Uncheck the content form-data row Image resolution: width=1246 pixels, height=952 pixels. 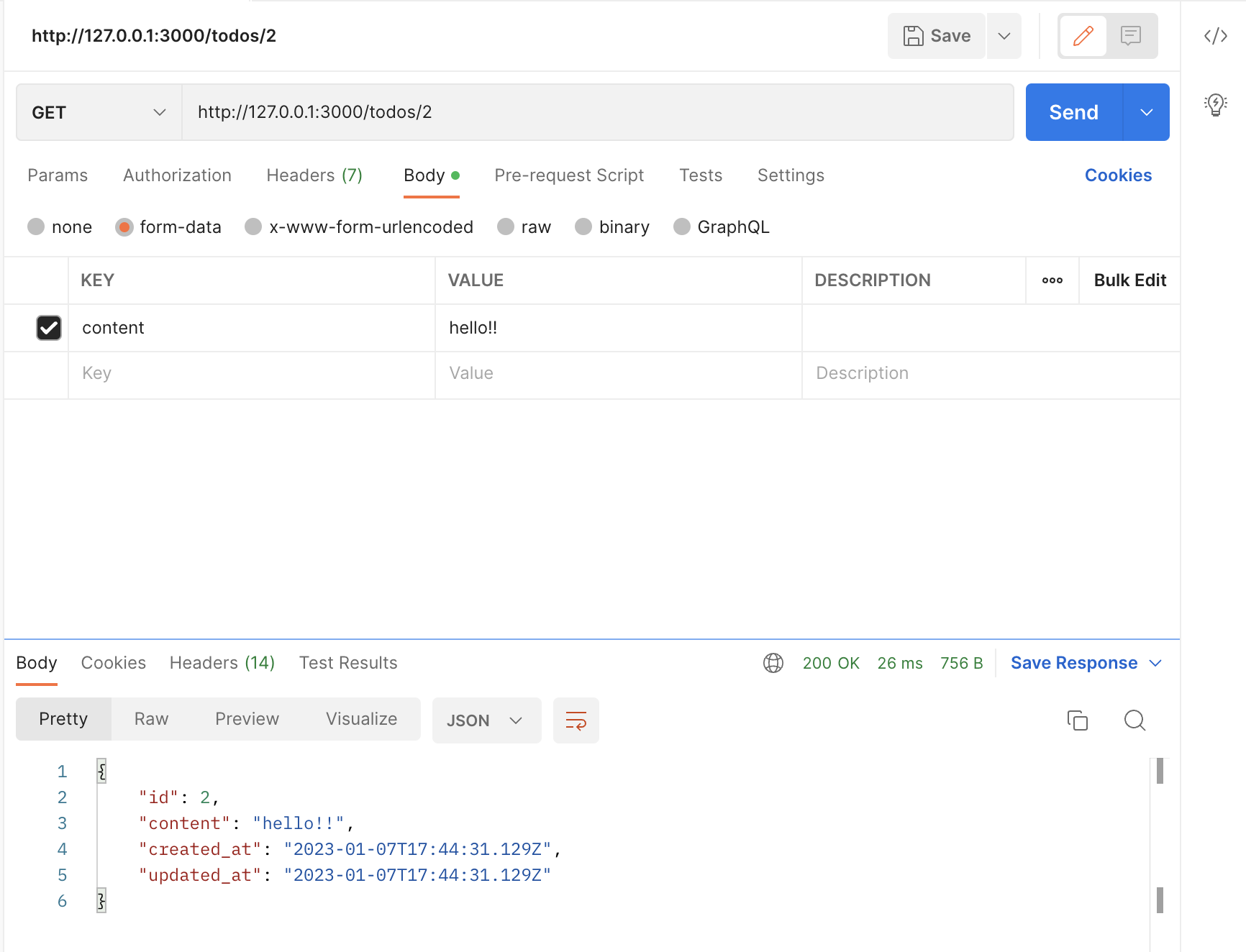pyautogui.click(x=48, y=328)
